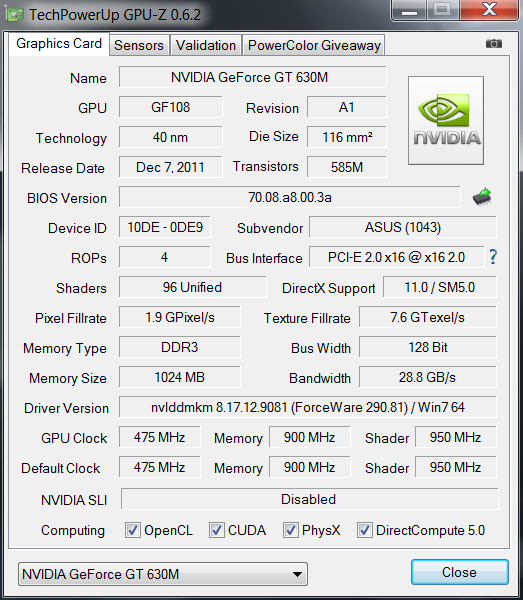This screenshot has height=600, width=523.
Task: Click the NVIDIA SLI Disabled field
Action: (309, 499)
